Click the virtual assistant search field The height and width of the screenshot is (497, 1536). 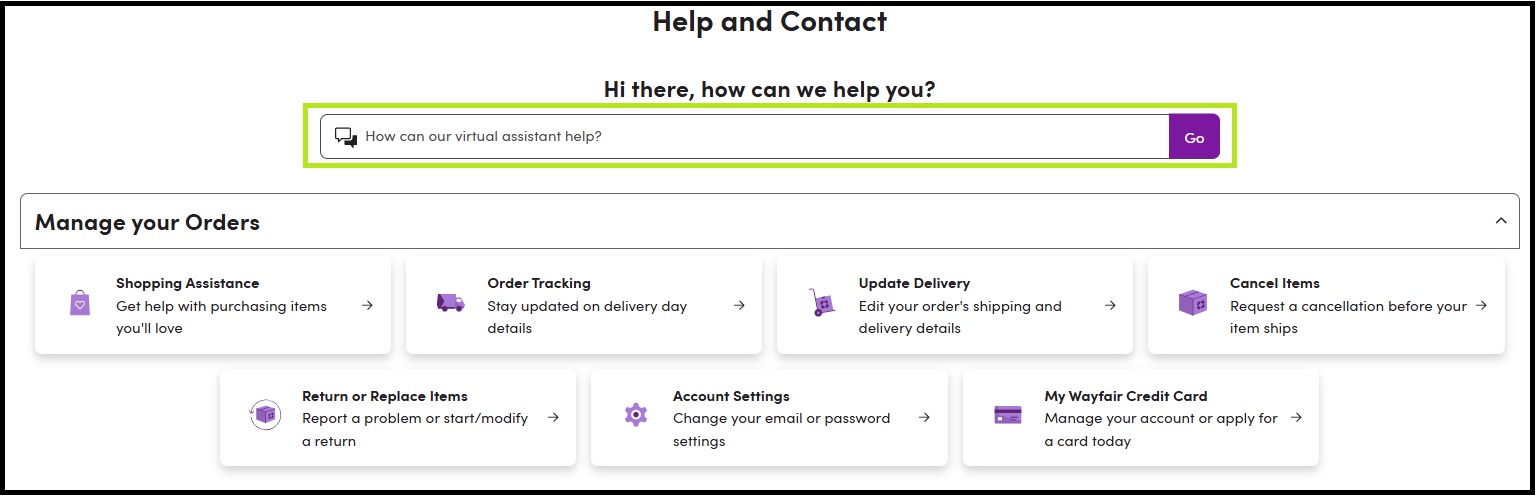click(x=760, y=137)
